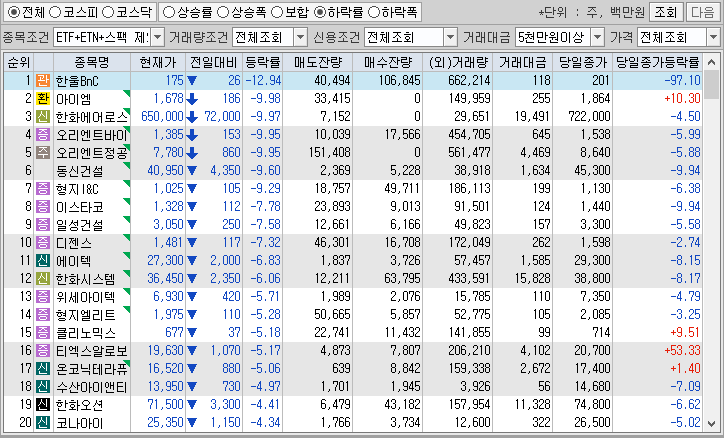Click the limit-down arrow for 아이엠
This screenshot has width=724, height=438.
pos(192,99)
